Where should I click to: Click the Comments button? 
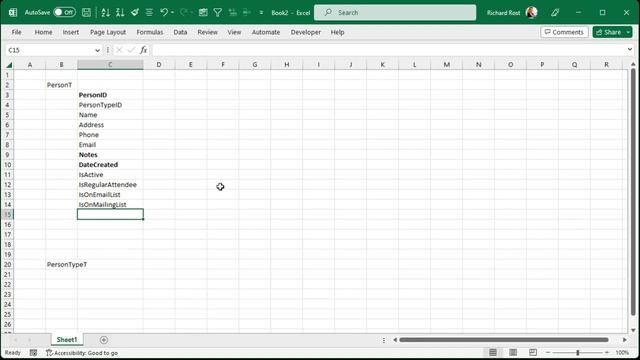564,32
